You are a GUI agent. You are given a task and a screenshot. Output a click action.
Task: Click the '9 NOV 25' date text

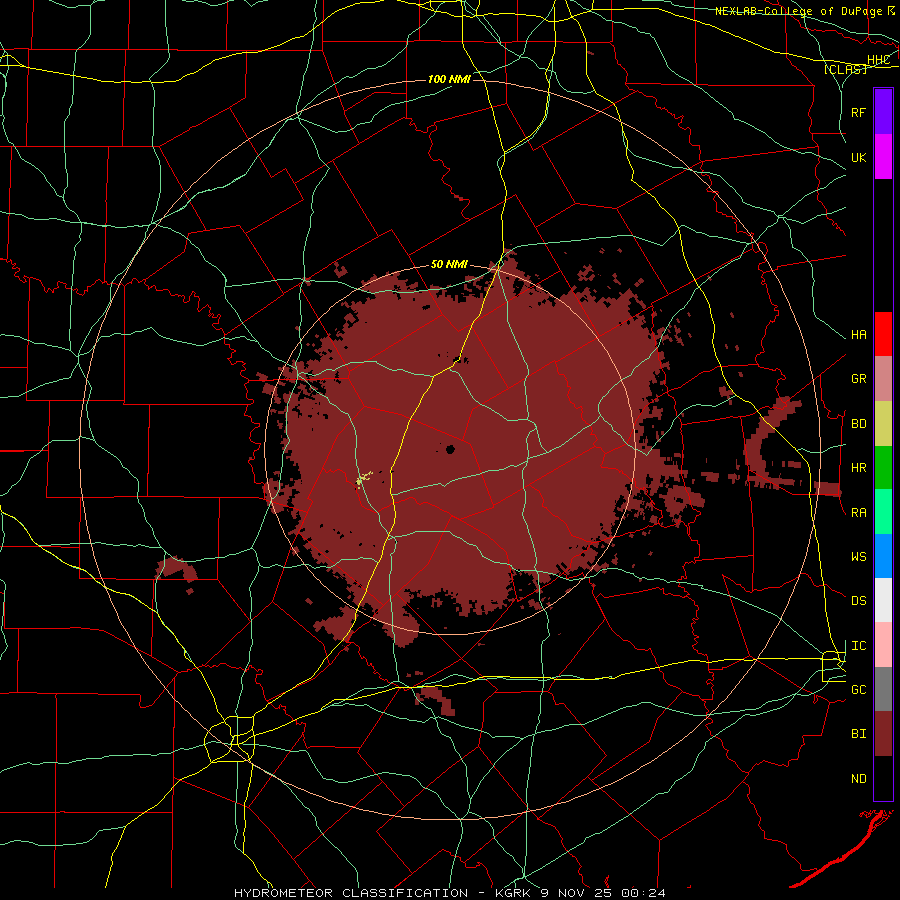pos(577,893)
